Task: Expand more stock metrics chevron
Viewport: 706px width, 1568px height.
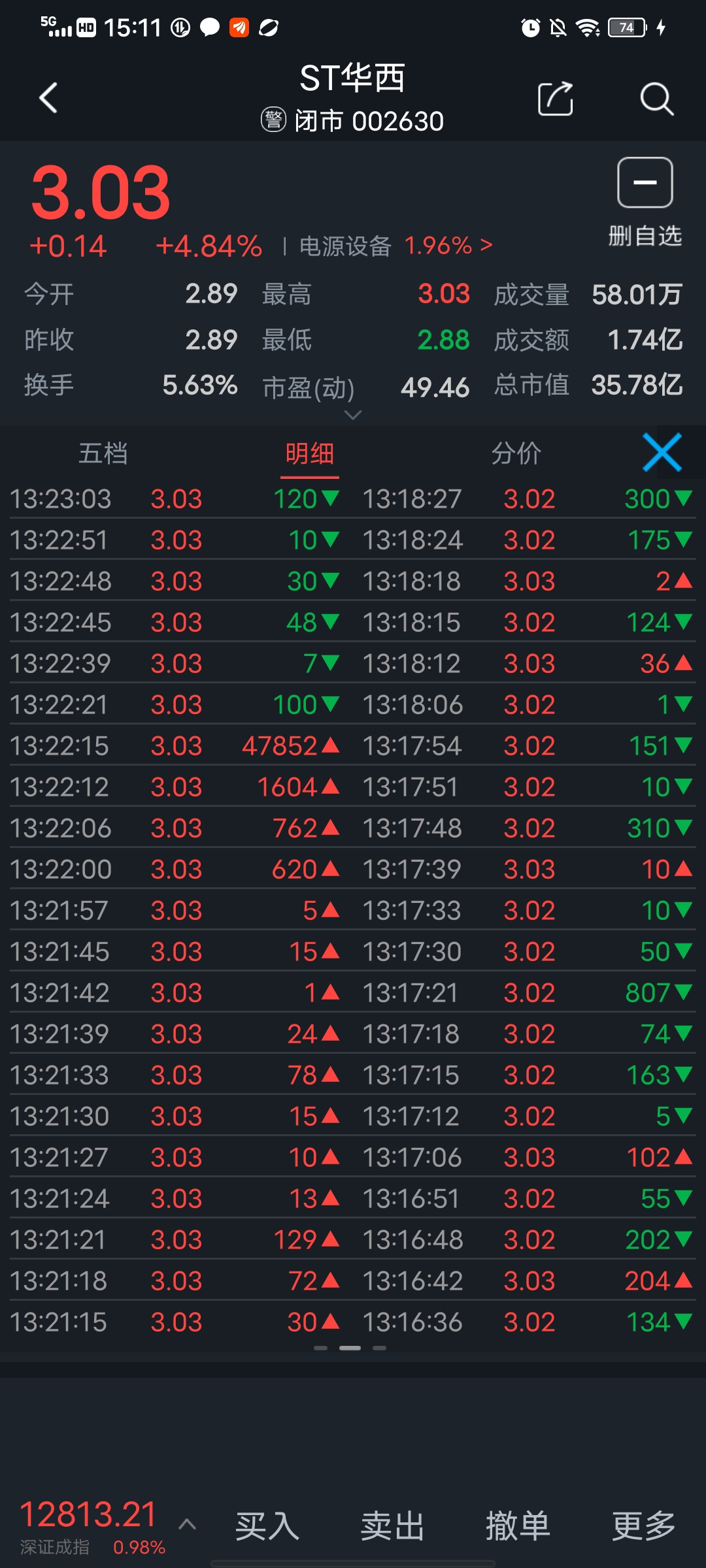Action: point(353,415)
